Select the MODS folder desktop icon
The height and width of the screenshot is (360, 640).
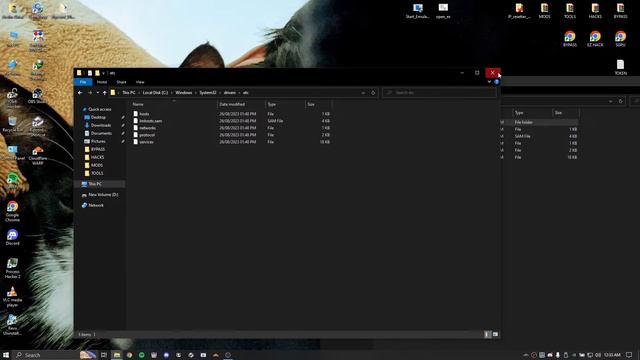[544, 11]
